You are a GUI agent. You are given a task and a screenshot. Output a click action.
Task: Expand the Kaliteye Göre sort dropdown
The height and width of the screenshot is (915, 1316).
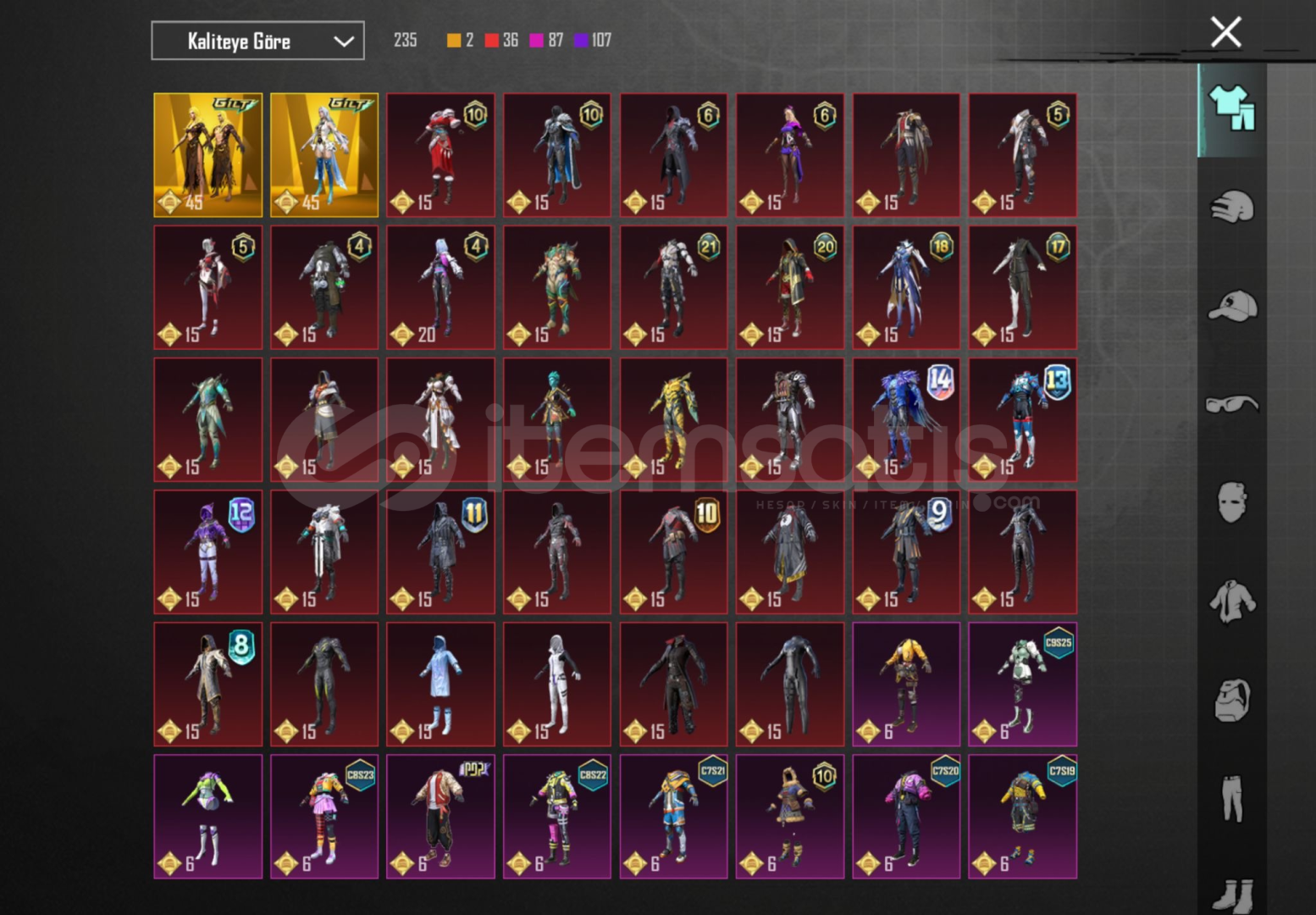pyautogui.click(x=257, y=41)
